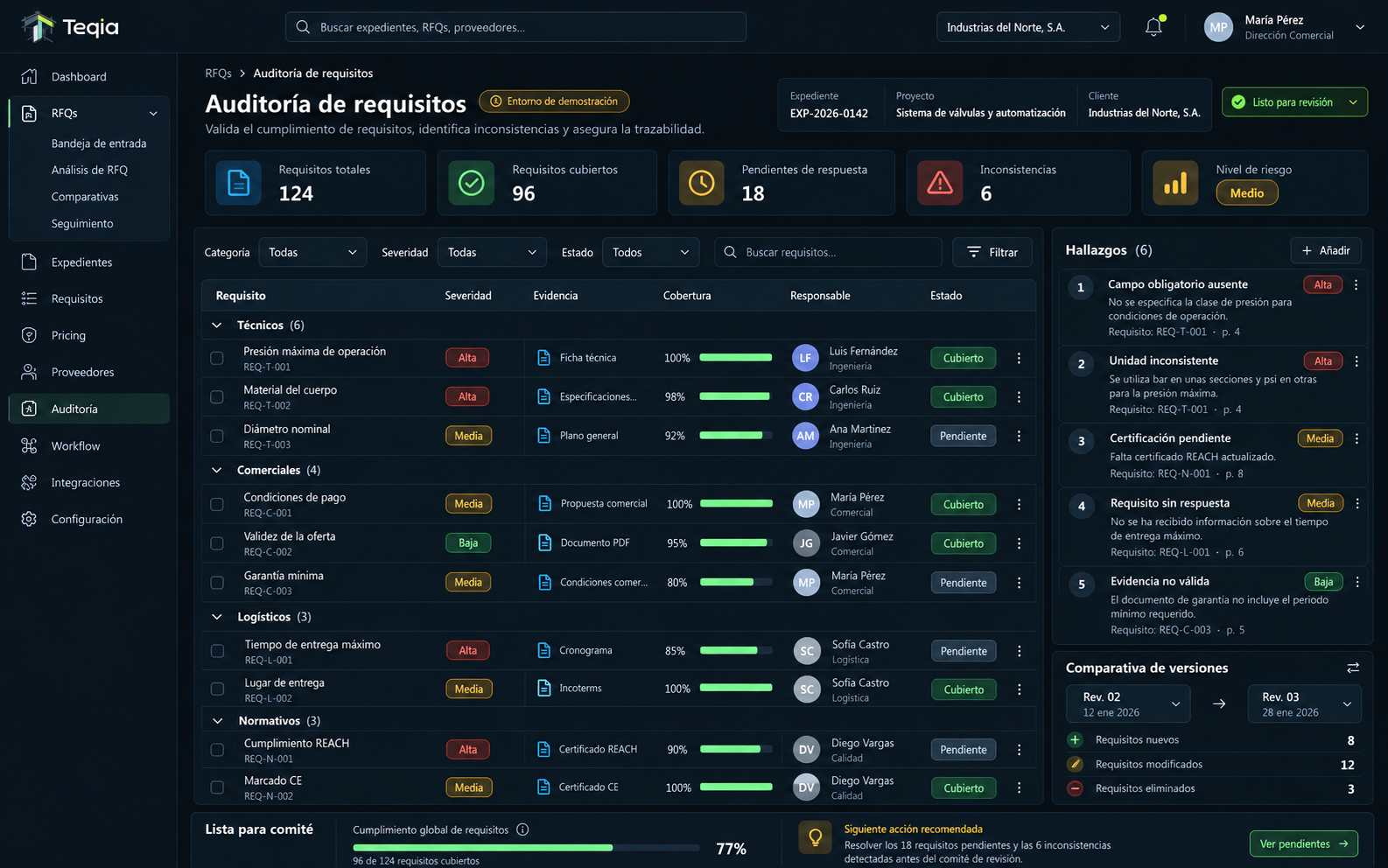The image size is (1388, 868).
Task: Open menu for finding Evidencia no válida
Action: (1357, 582)
